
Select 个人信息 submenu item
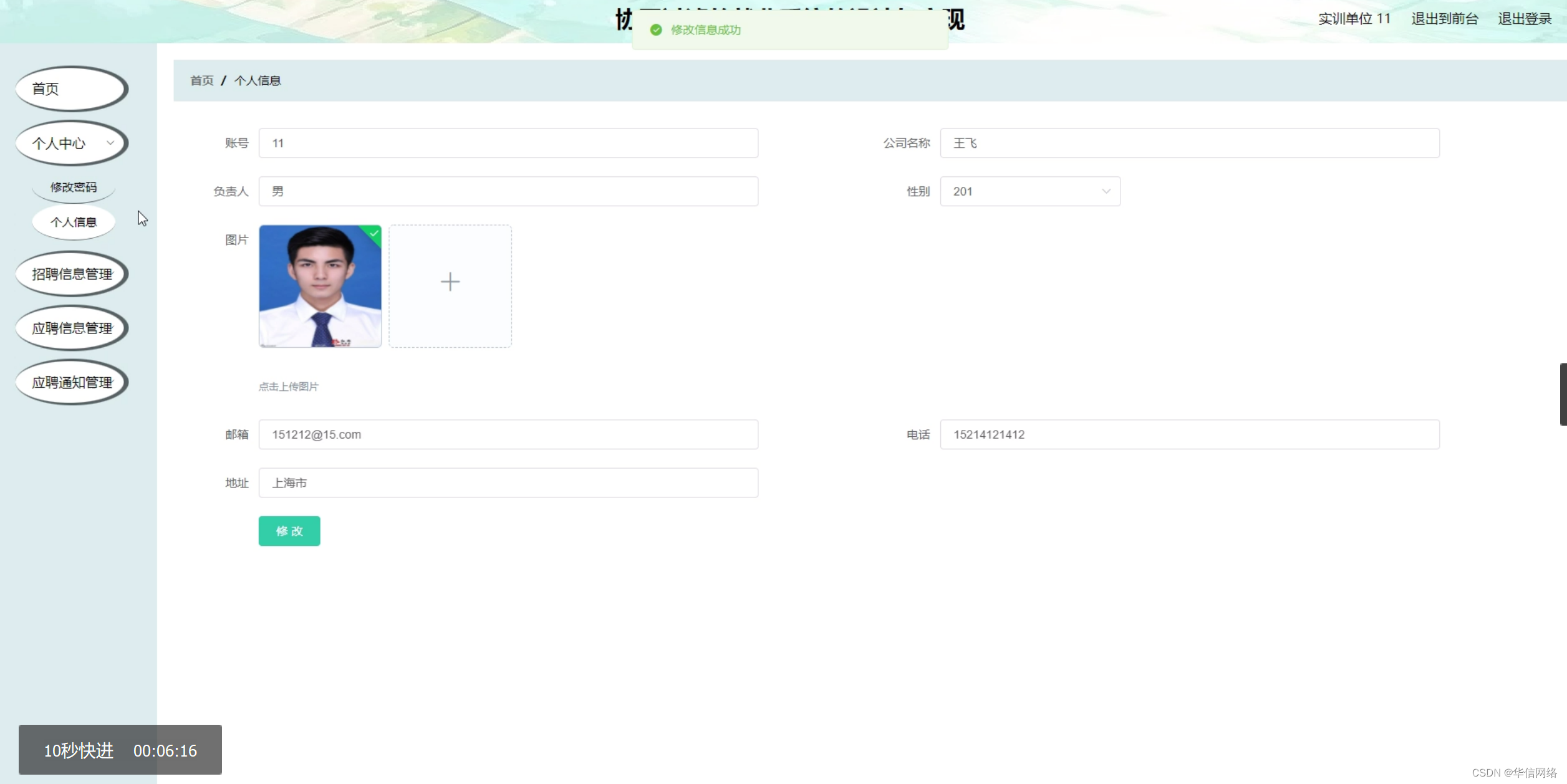(x=74, y=222)
